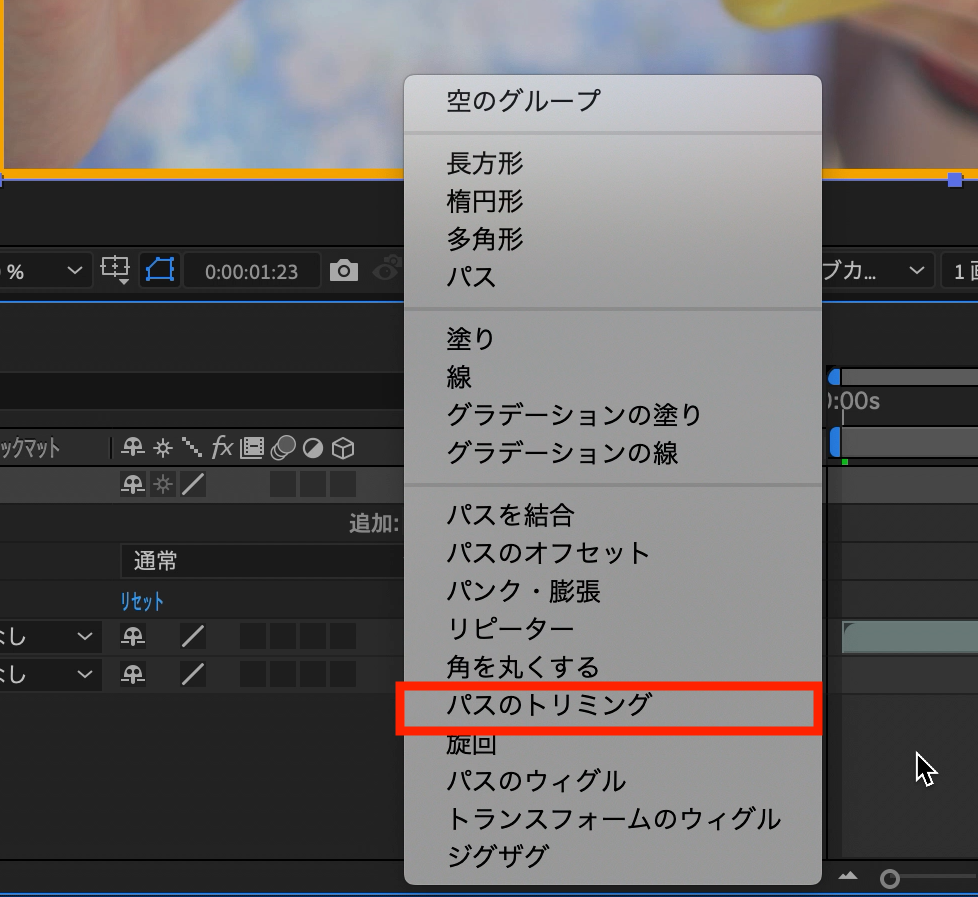
Task: Choose 長方形 in the shape menu
Action: click(x=612, y=163)
